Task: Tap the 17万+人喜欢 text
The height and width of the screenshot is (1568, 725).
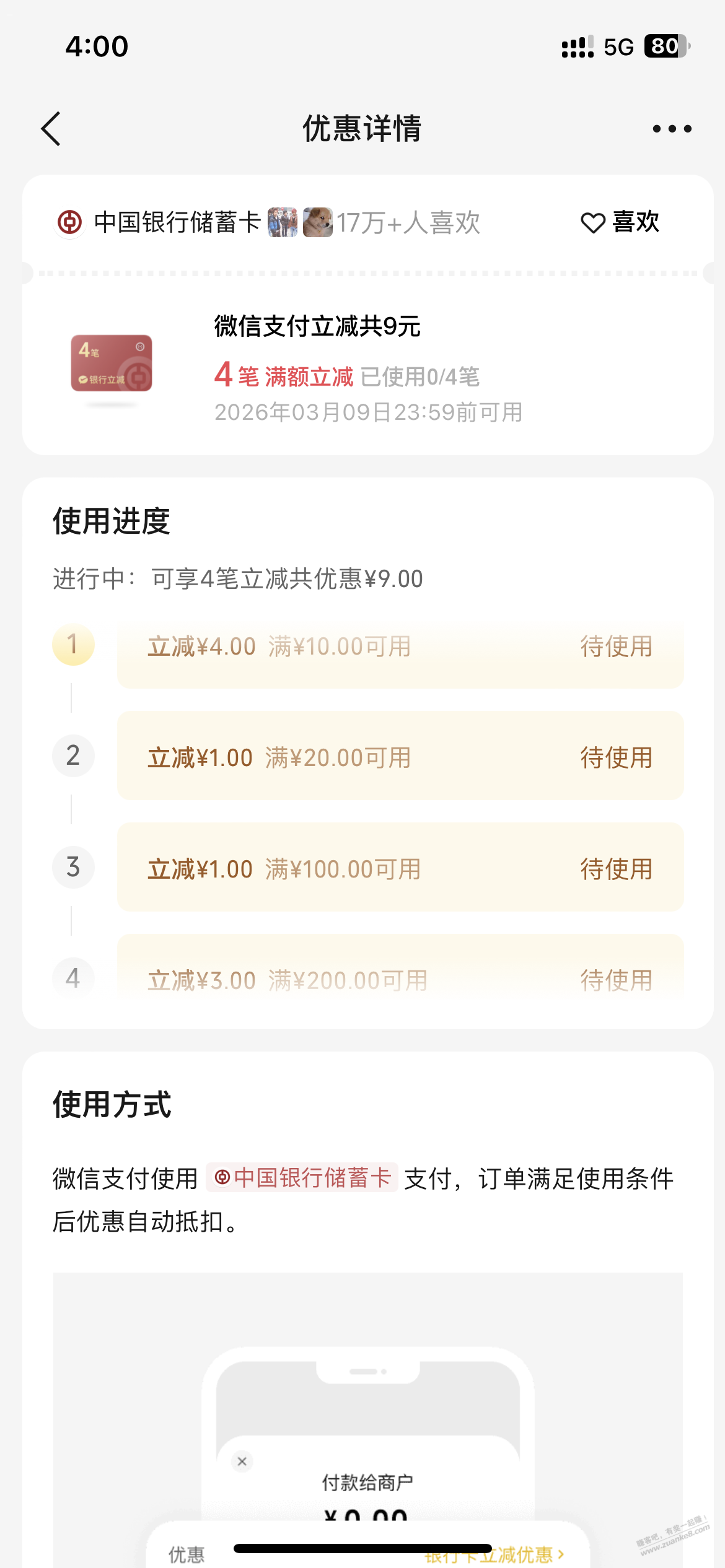Action: coord(408,223)
